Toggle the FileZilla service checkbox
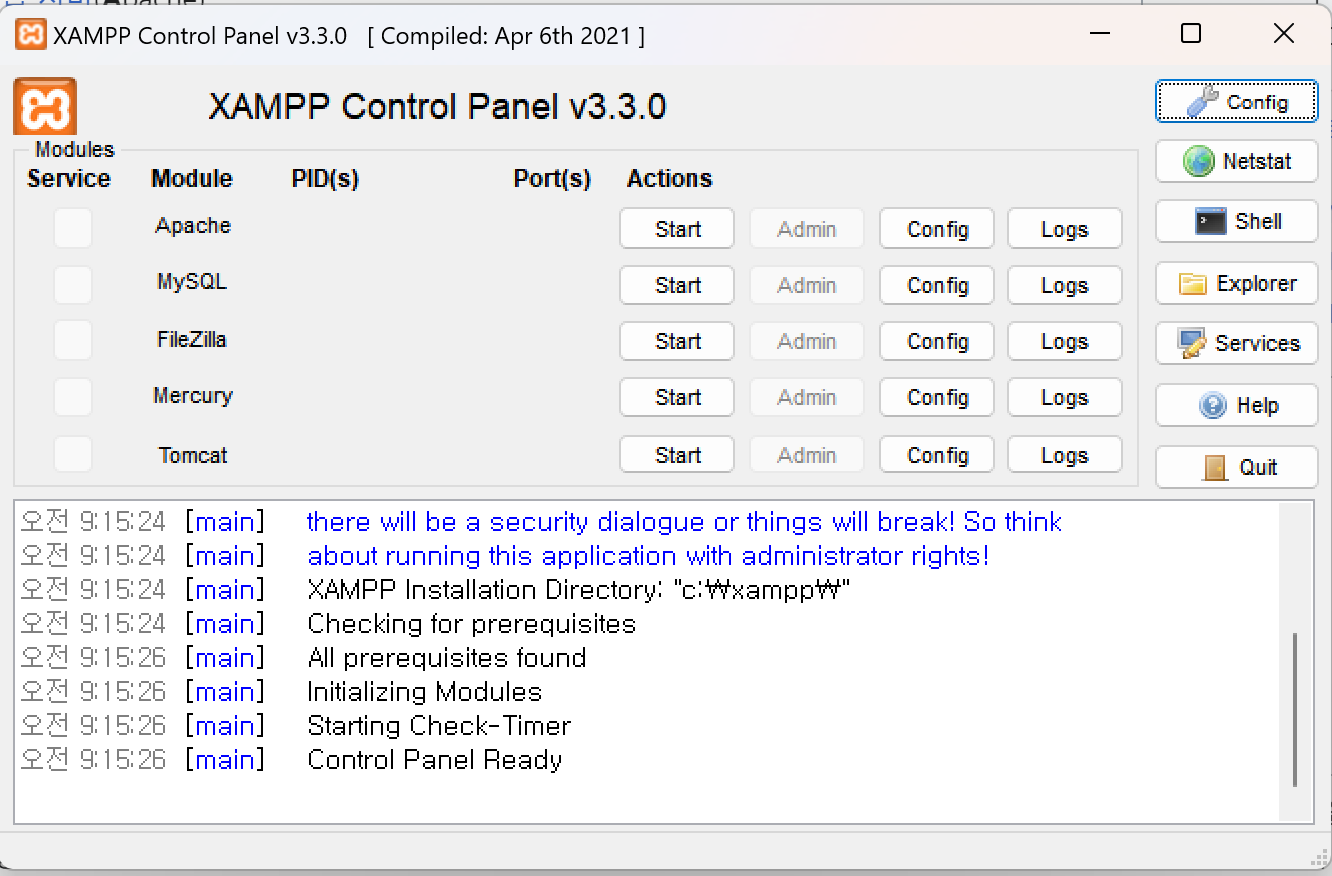The image size is (1332, 876). click(x=73, y=340)
